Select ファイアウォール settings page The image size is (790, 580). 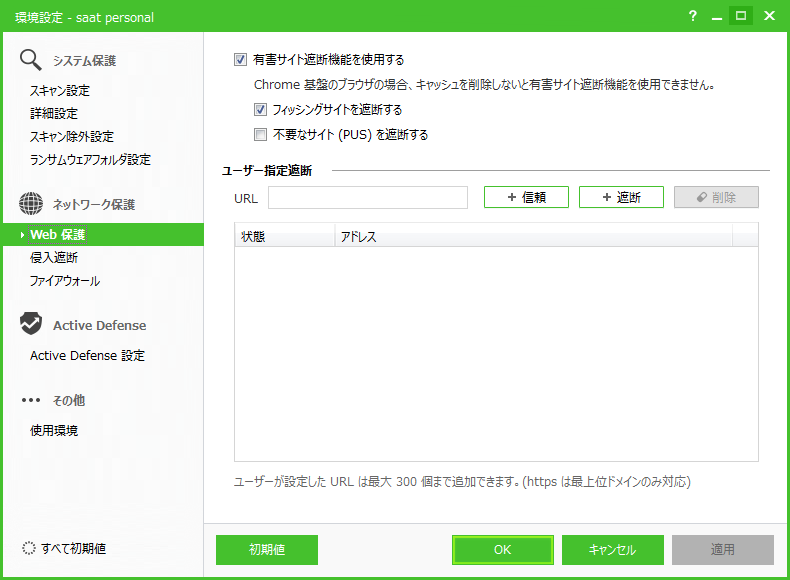65,281
